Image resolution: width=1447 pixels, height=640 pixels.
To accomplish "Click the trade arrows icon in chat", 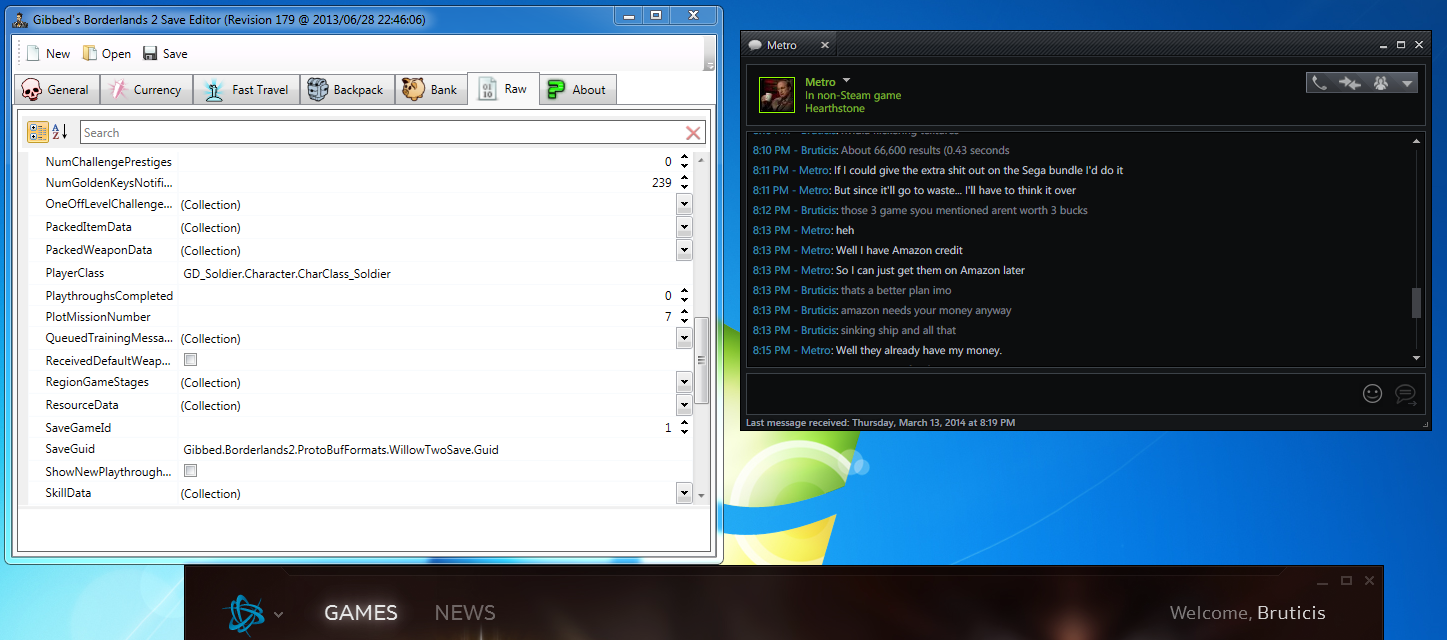I will [x=1350, y=83].
